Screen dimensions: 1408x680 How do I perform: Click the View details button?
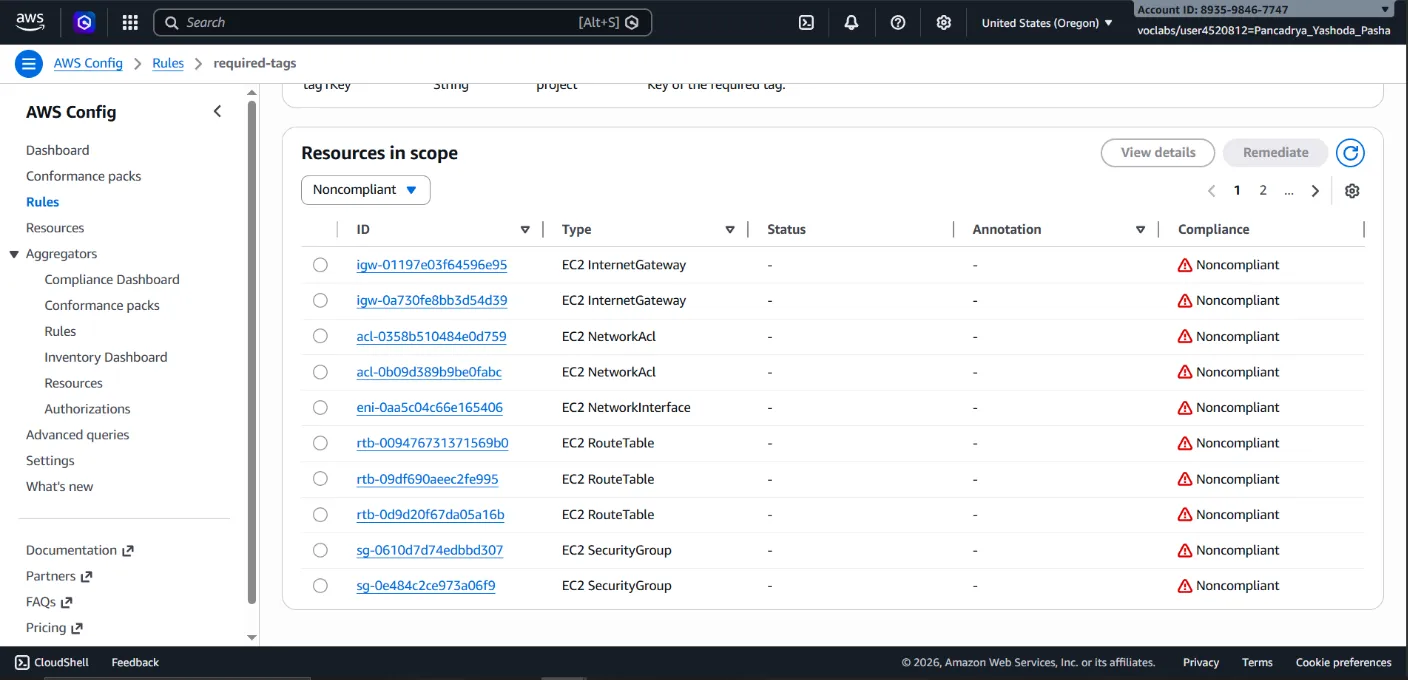(1158, 153)
